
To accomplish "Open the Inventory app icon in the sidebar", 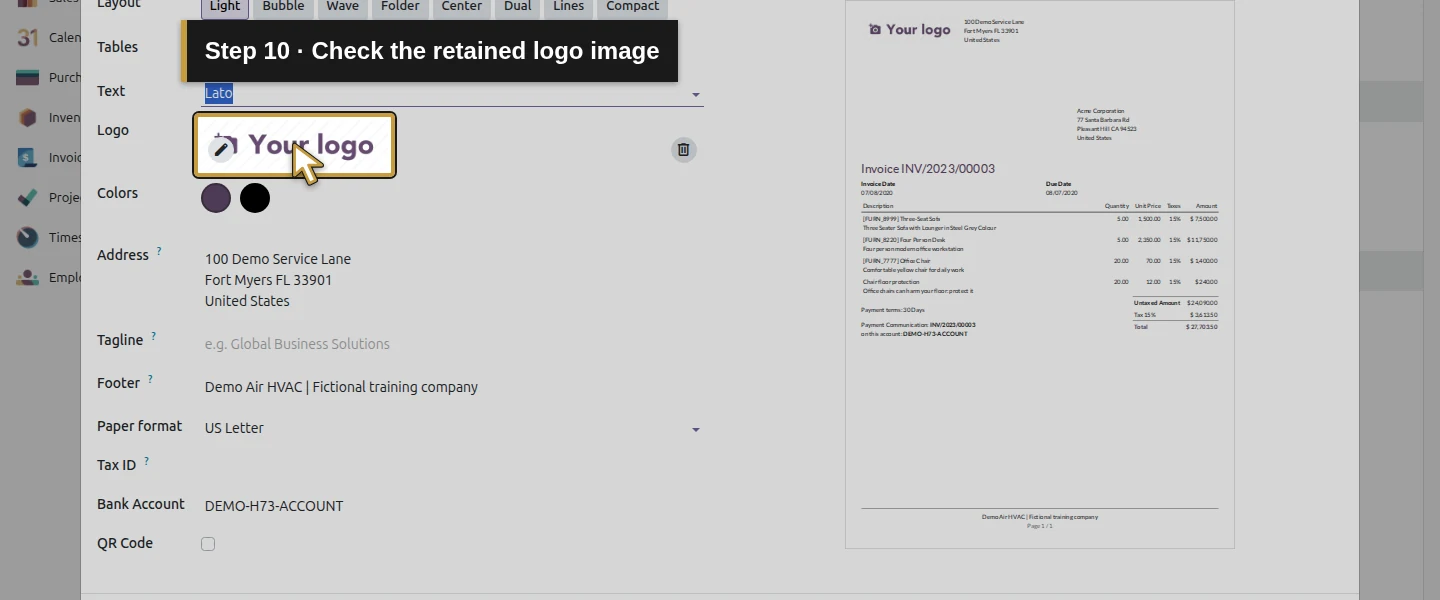I will [x=28, y=118].
